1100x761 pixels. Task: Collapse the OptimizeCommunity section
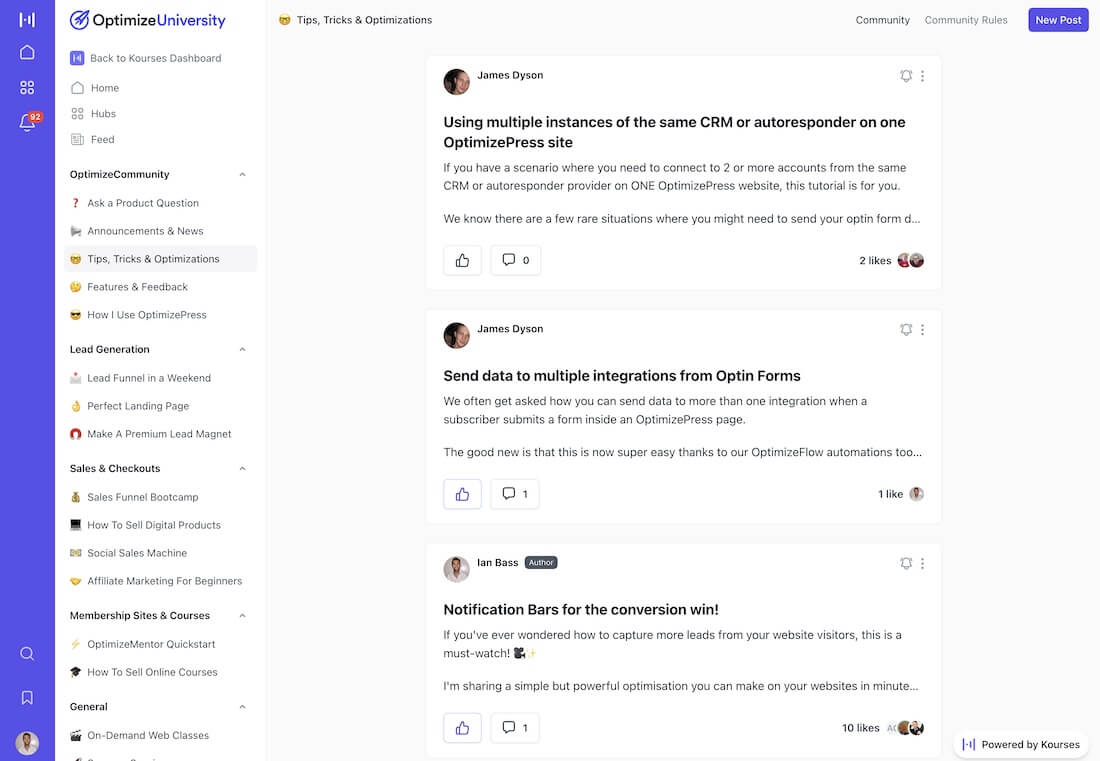click(242, 175)
